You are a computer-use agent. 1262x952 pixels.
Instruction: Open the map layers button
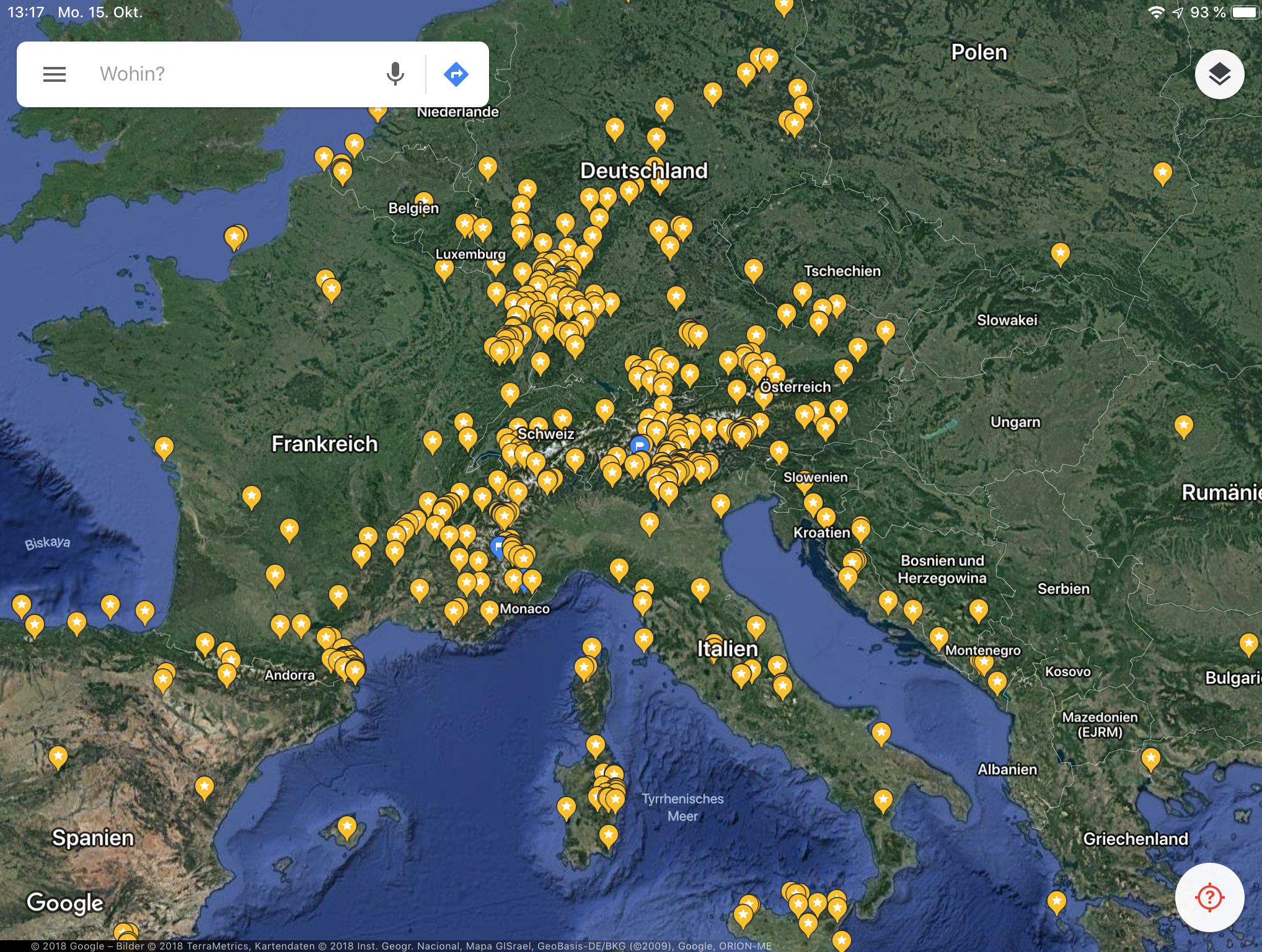coord(1219,74)
